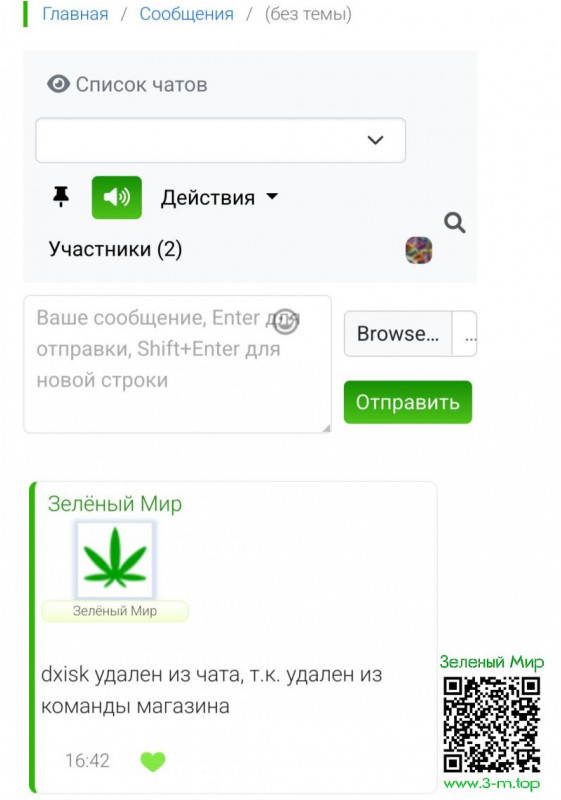This screenshot has width=561, height=800.
Task: Expand the chat list dropdown
Action: click(x=220, y=140)
